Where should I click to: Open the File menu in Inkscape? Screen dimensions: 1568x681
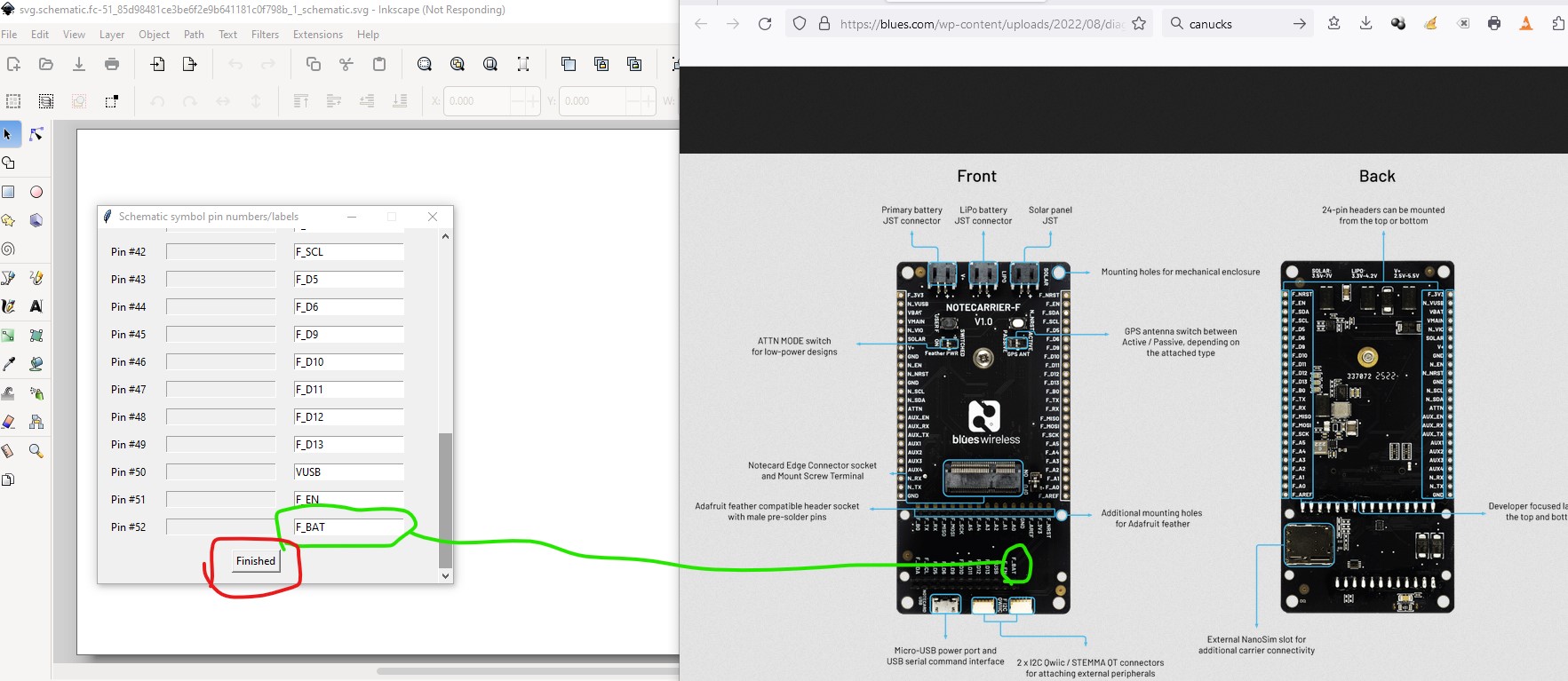click(9, 35)
